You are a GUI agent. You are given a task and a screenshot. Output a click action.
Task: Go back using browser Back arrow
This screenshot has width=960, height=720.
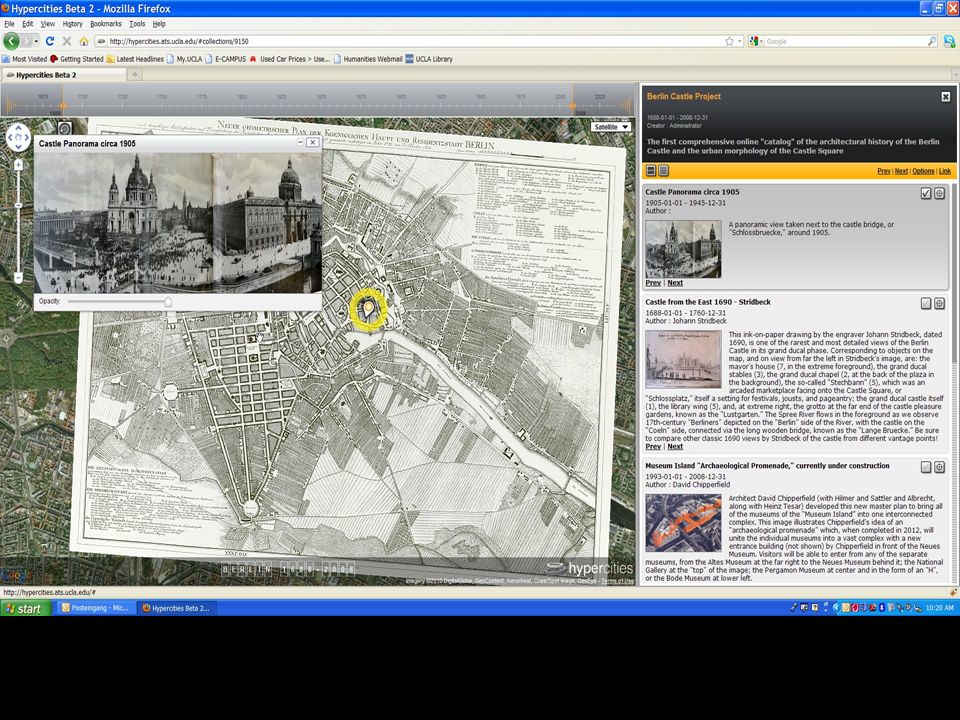pos(11,41)
